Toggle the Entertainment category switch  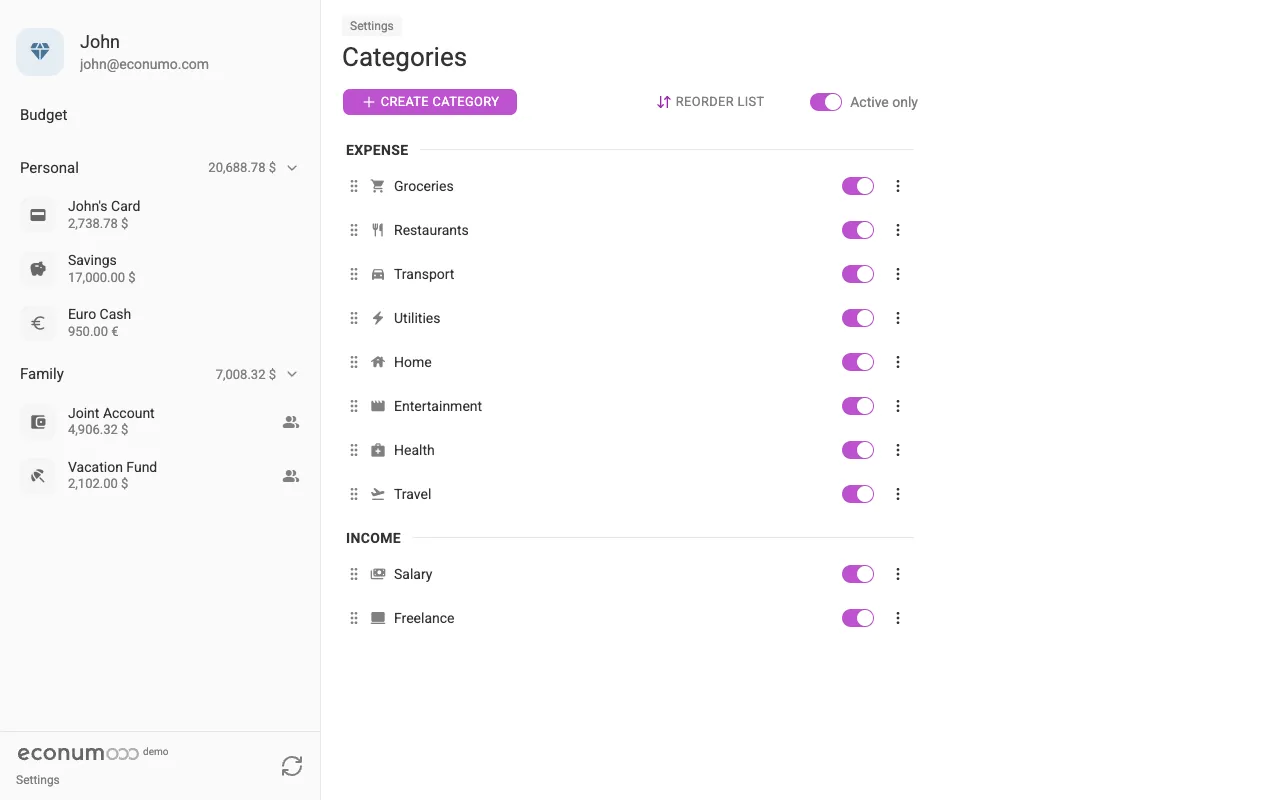[x=858, y=406]
